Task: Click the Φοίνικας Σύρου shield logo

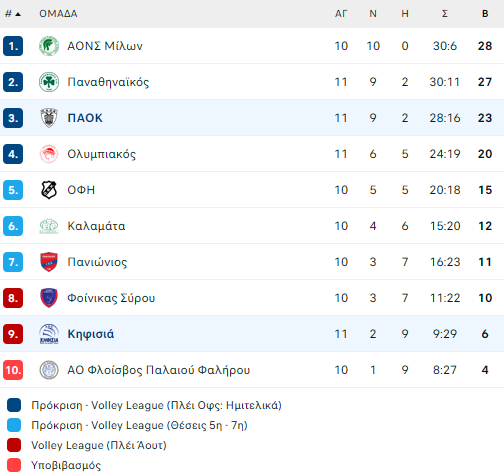Action: [x=49, y=298]
